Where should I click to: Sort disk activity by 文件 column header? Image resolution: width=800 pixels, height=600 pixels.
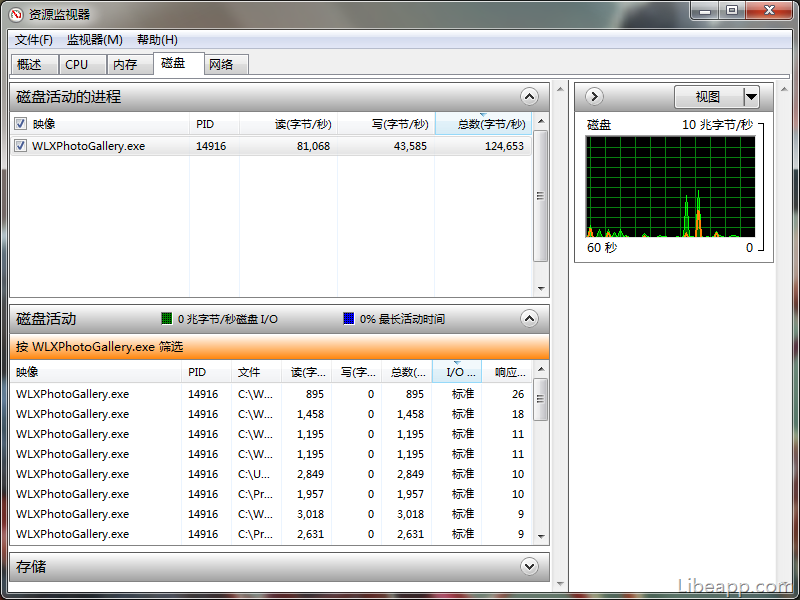pos(256,372)
